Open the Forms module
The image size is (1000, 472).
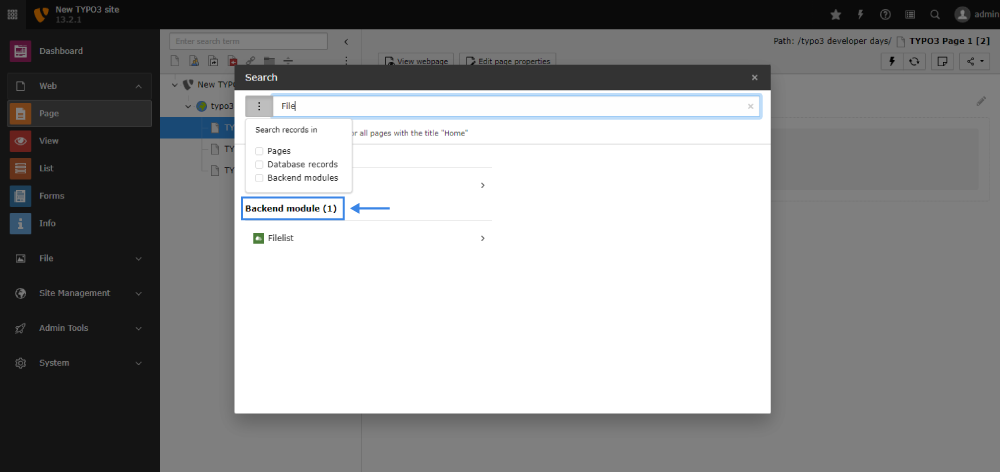point(80,196)
